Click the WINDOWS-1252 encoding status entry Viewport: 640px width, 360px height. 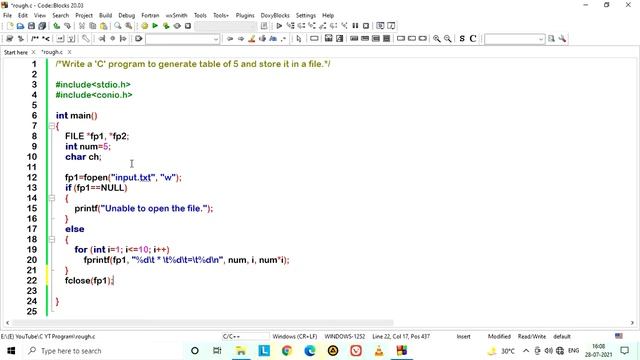pos(344,336)
